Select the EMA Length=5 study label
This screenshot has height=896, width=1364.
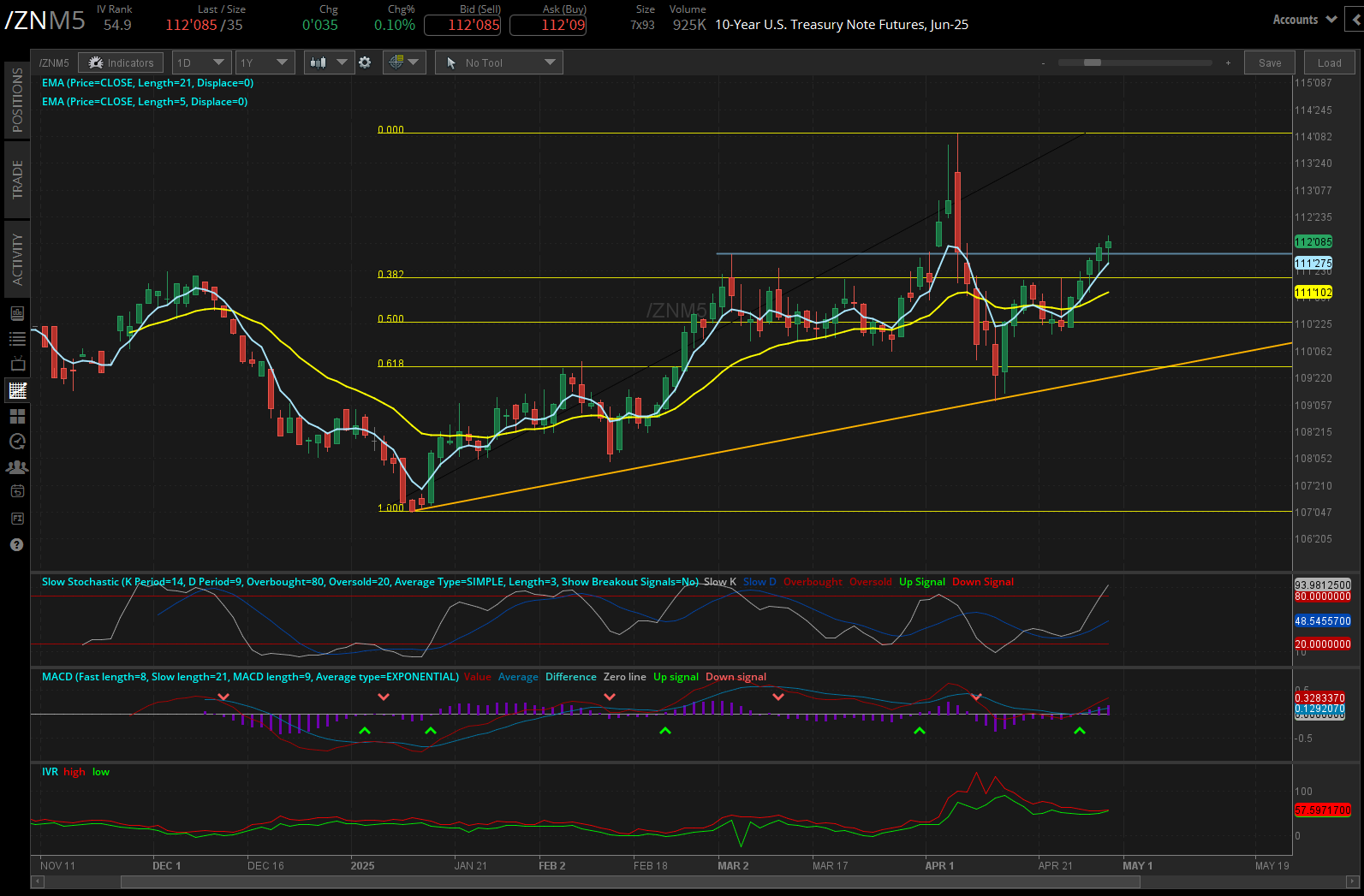click(145, 102)
